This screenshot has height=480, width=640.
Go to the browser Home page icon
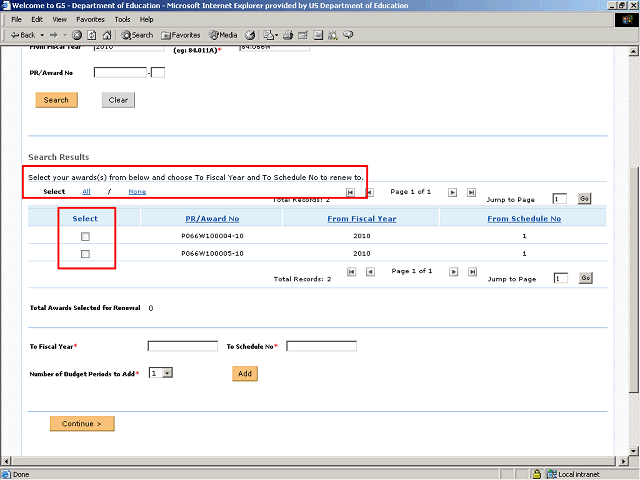point(105,35)
